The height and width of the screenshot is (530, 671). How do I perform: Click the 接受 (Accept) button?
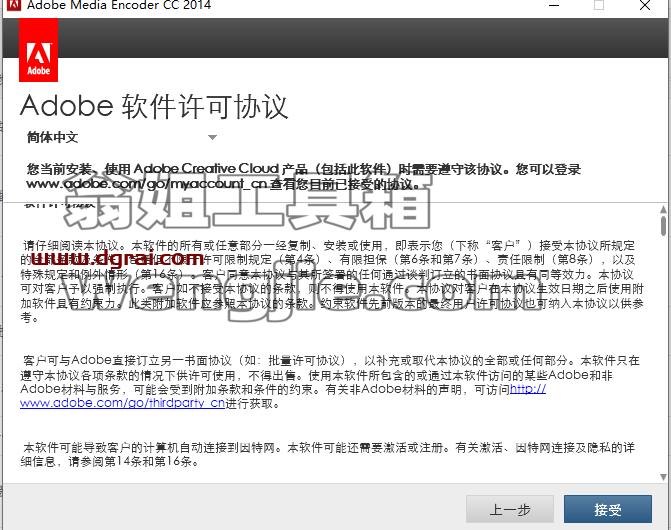608,509
